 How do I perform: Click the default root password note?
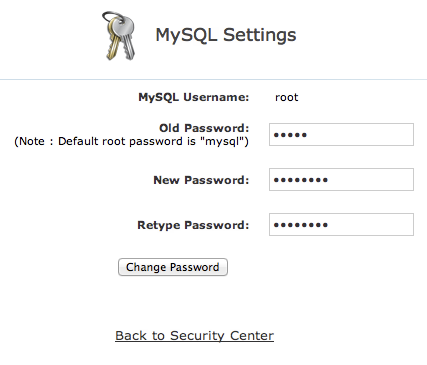click(131, 141)
